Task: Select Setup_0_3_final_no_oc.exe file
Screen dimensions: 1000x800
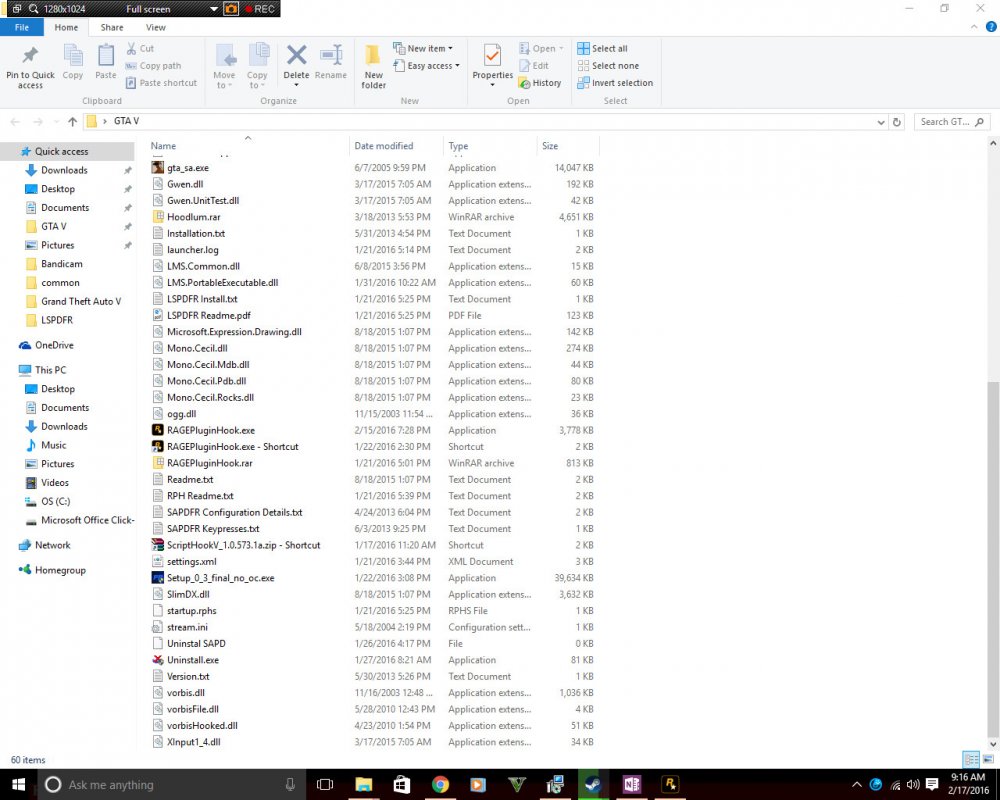Action: [x=221, y=578]
